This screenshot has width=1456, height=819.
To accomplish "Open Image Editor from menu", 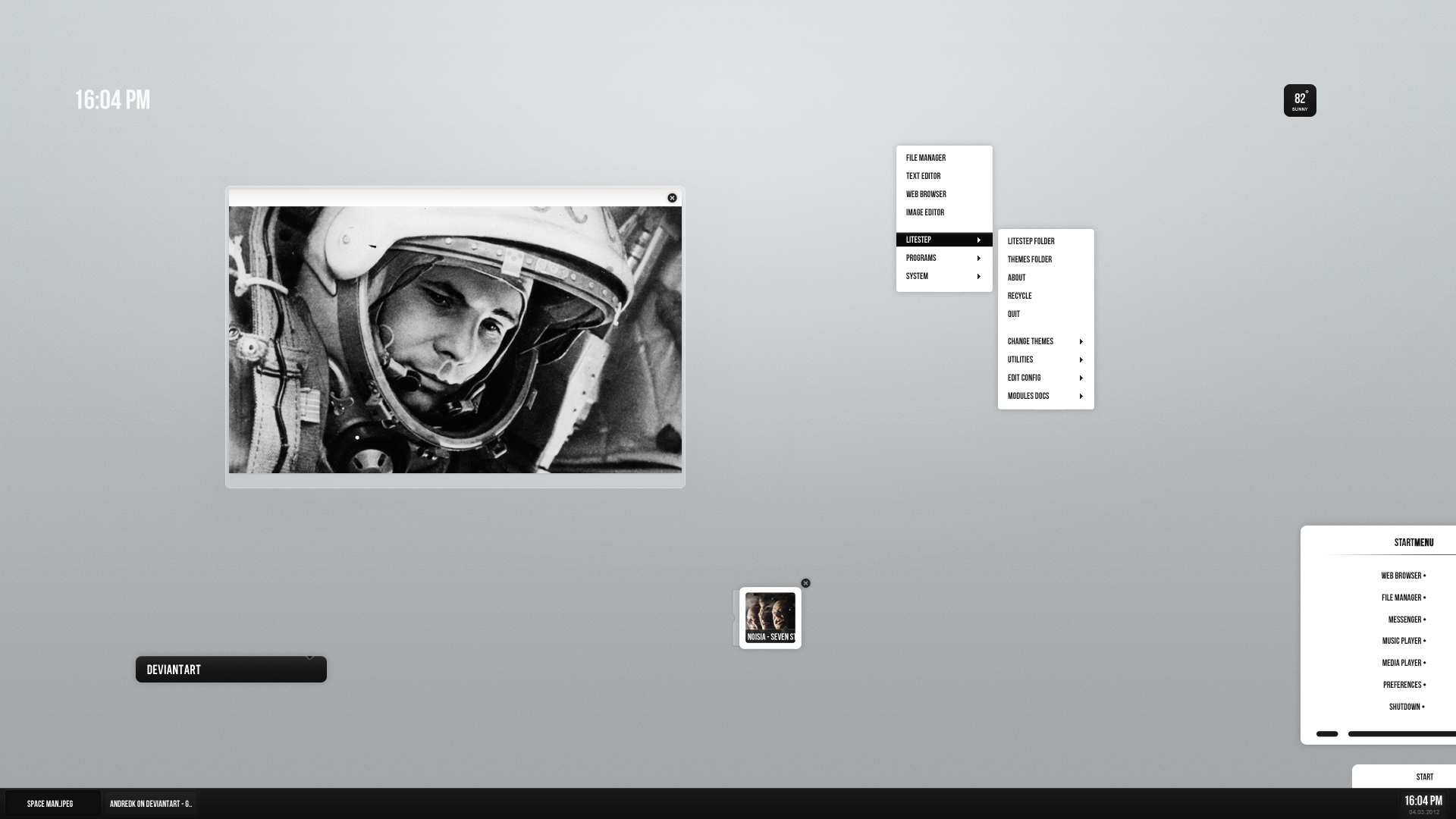I will (925, 212).
